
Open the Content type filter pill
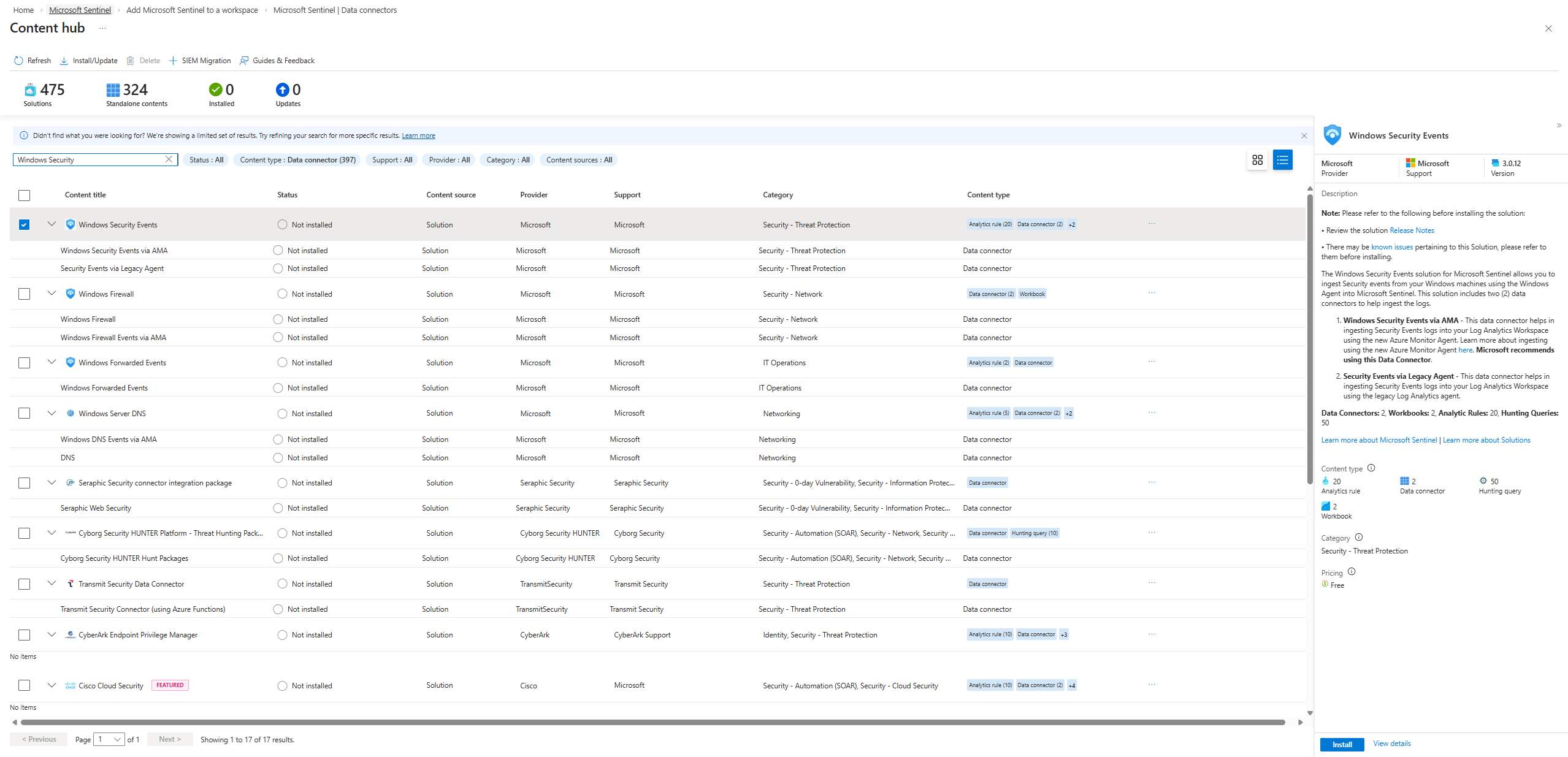297,160
